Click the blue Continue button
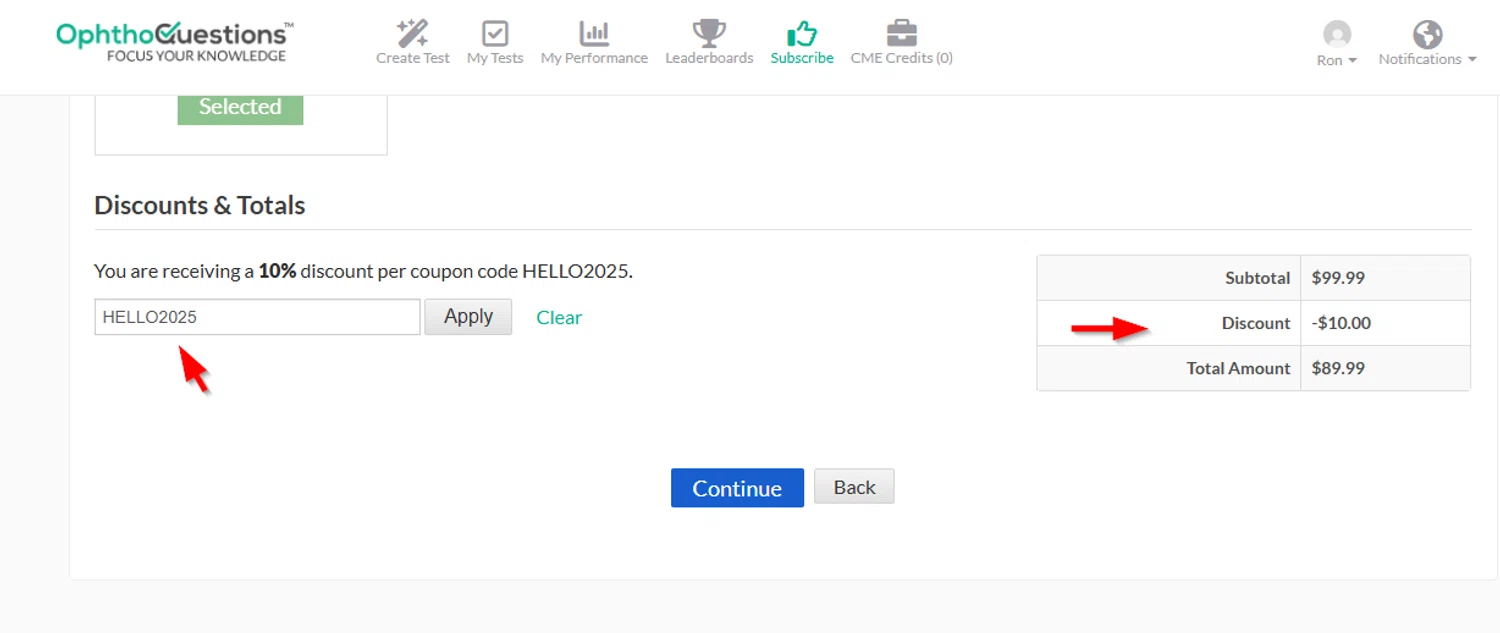Image resolution: width=1500 pixels, height=633 pixels. (737, 488)
